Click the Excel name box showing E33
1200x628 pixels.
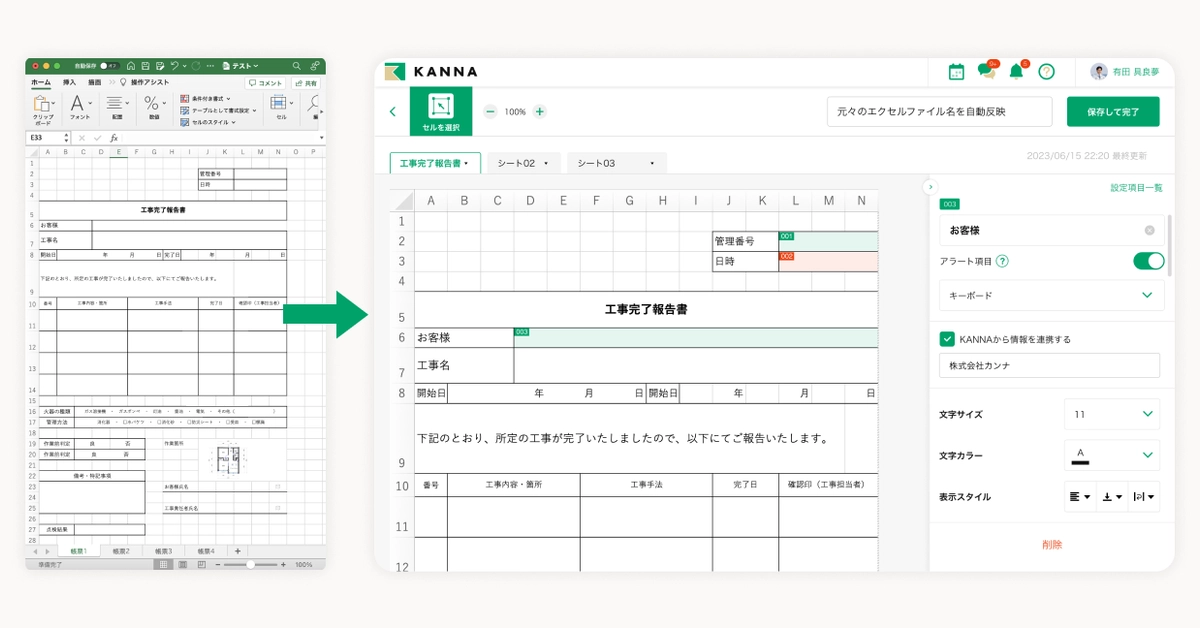[x=47, y=137]
